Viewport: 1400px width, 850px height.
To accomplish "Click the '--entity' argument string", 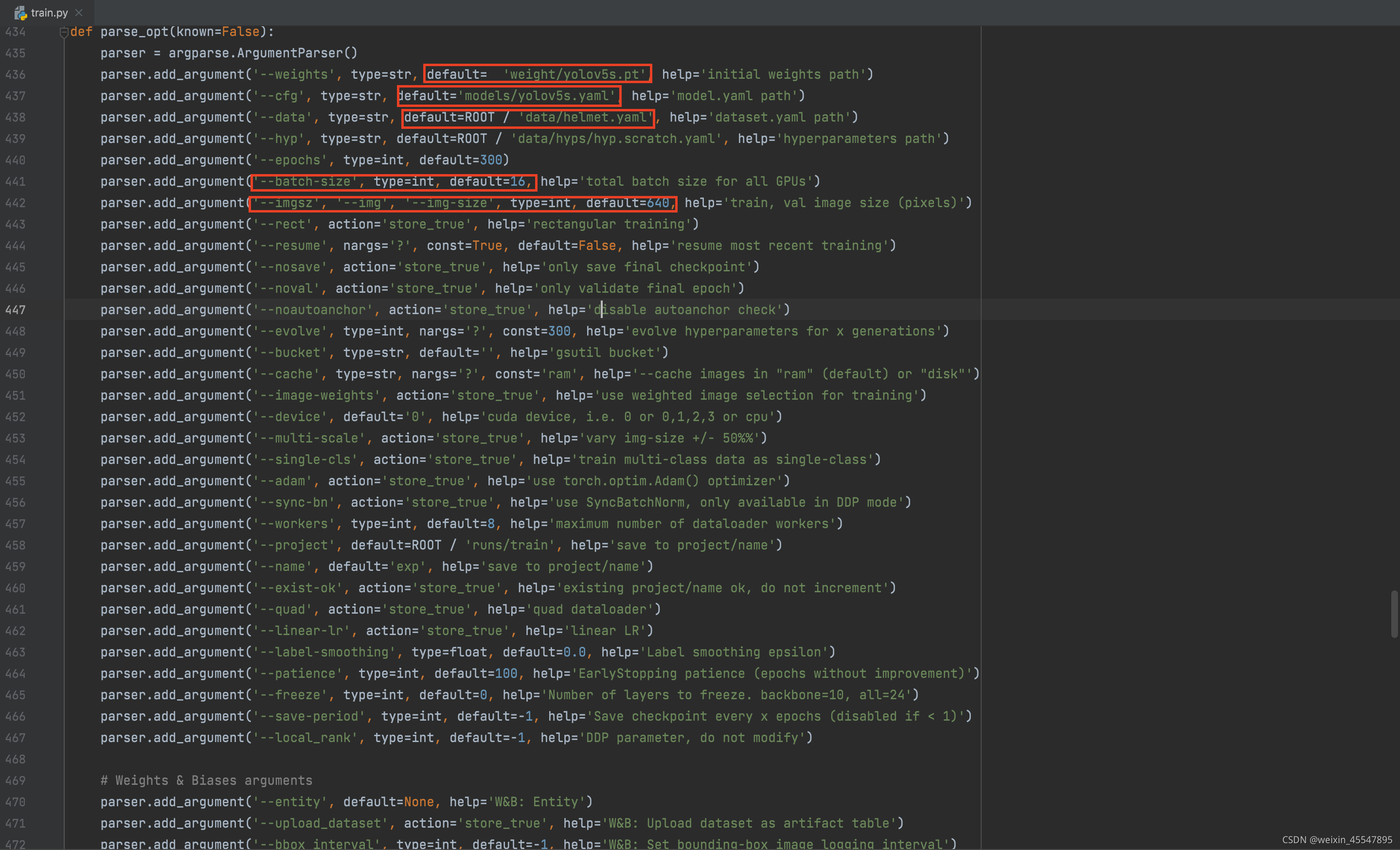I will coord(290,802).
